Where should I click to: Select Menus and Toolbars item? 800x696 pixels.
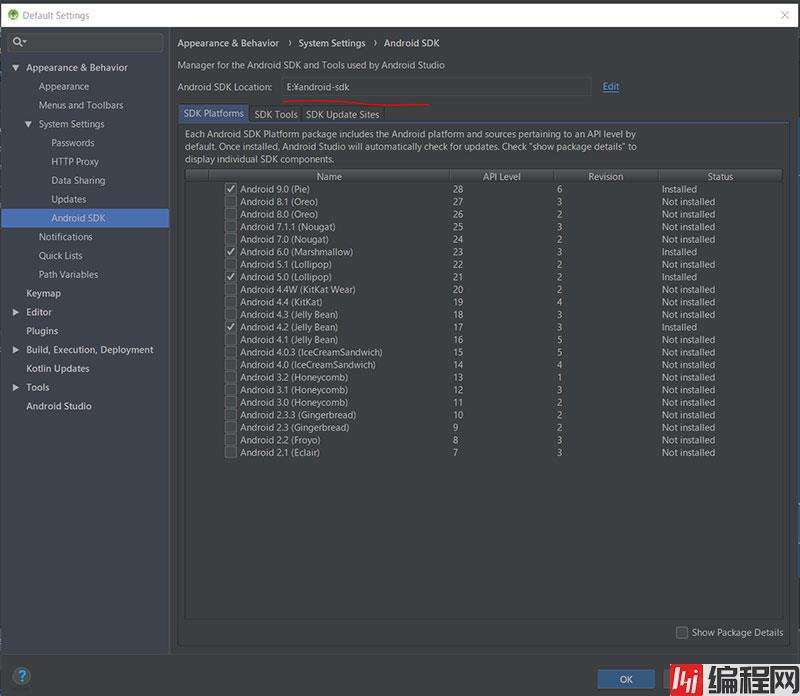coord(81,105)
